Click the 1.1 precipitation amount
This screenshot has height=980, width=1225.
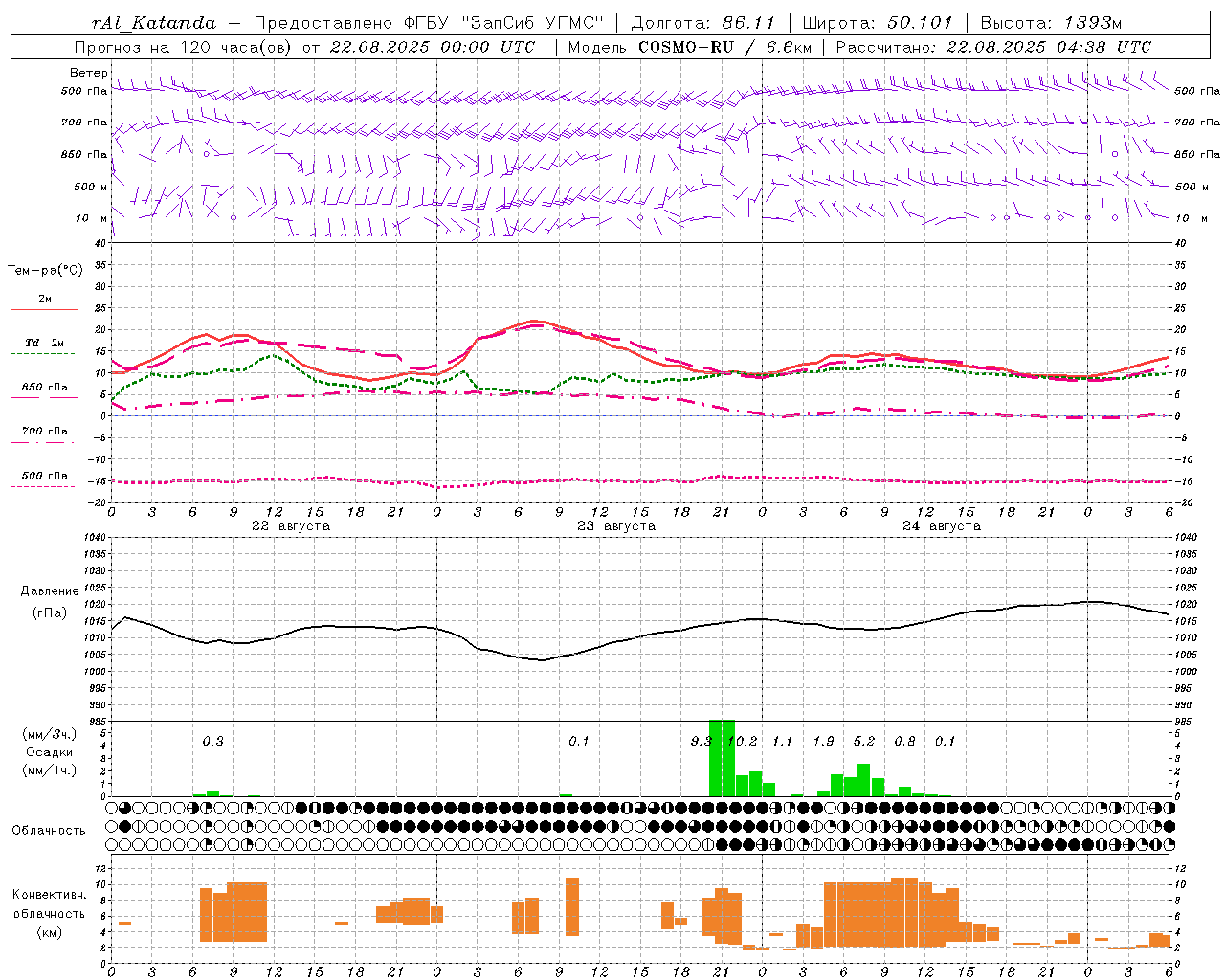point(783,741)
